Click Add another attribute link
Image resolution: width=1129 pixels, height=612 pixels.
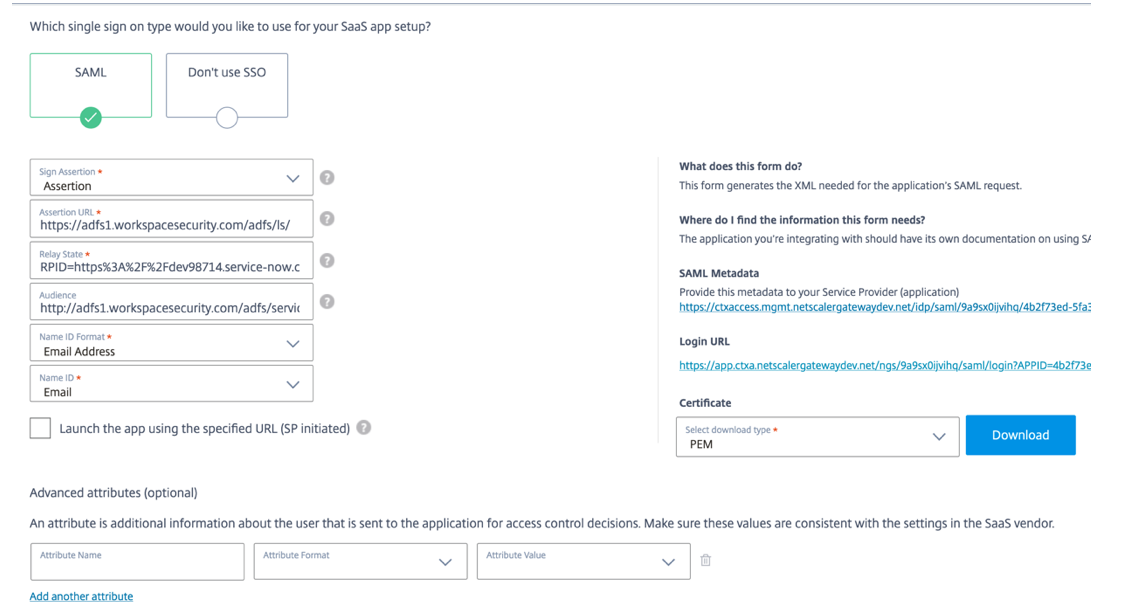81,597
